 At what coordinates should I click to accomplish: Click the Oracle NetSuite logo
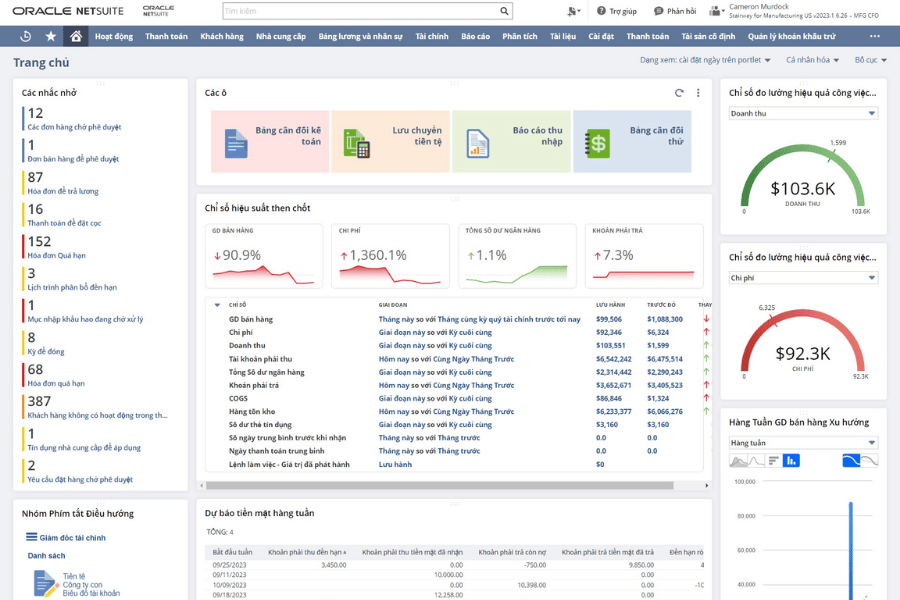(x=68, y=11)
